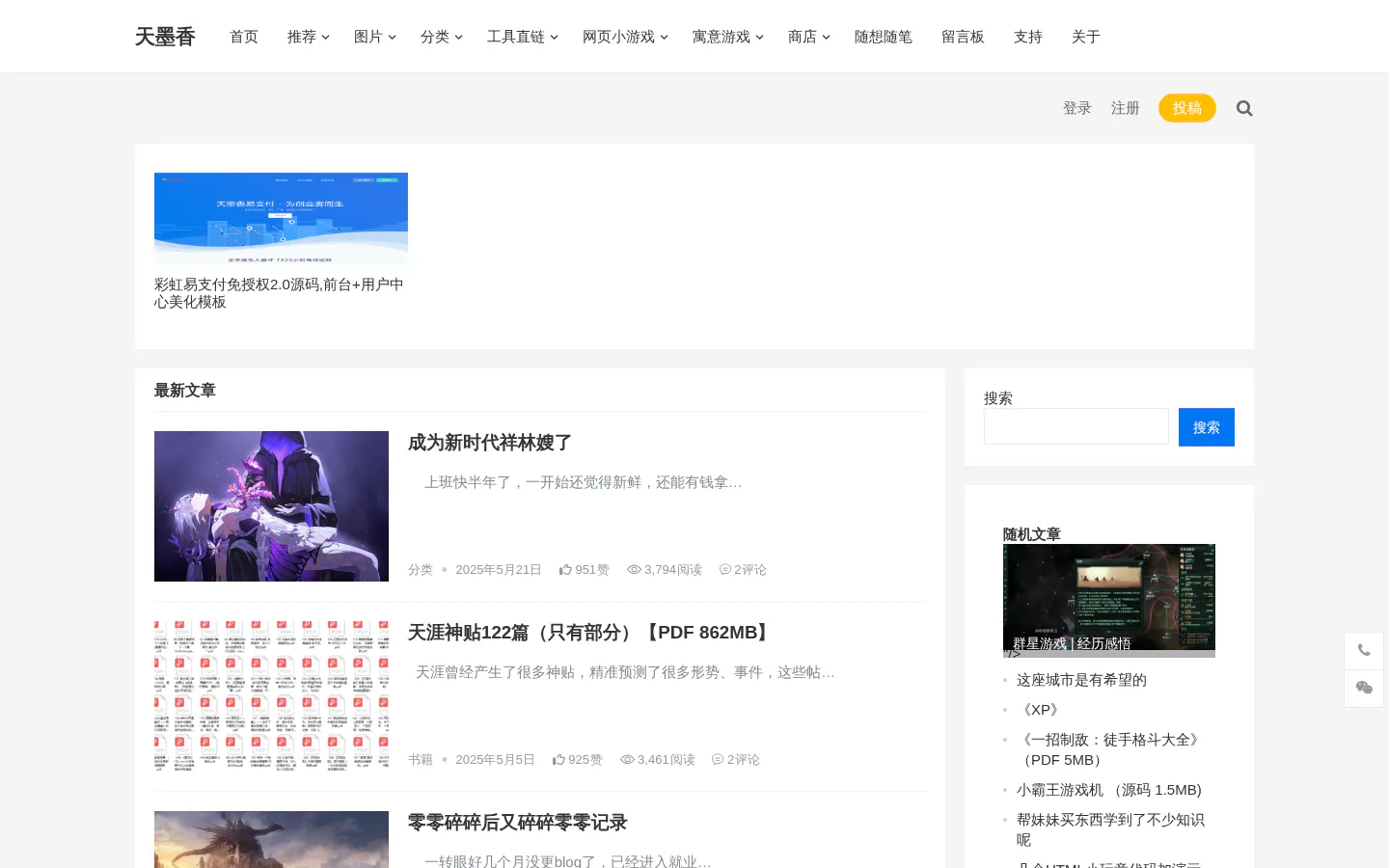Image resolution: width=1389 pixels, height=868 pixels.
Task: Open the 支持 nav item
Action: pyautogui.click(x=1028, y=37)
